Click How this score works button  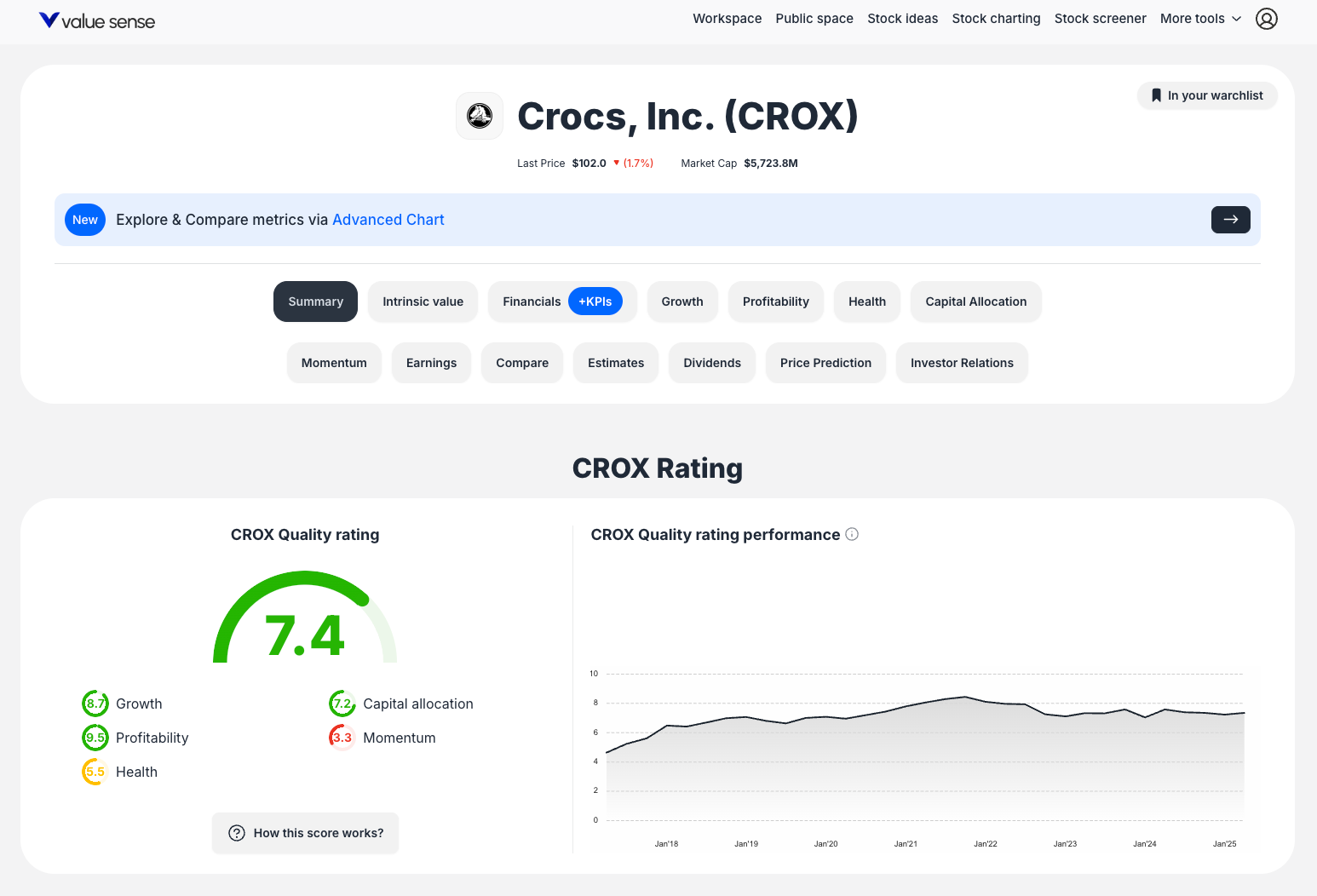click(x=305, y=833)
